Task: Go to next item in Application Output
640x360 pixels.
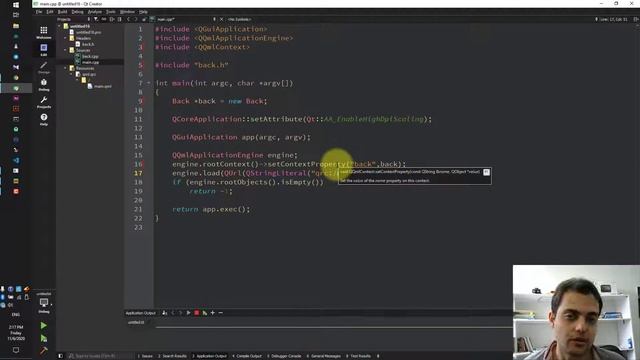Action: click(180, 313)
